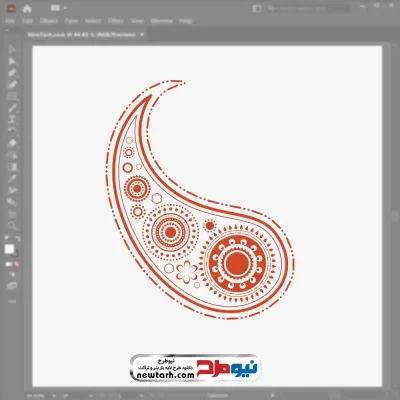Click the Home icon
The height and width of the screenshot is (400, 400).
click(27, 9)
